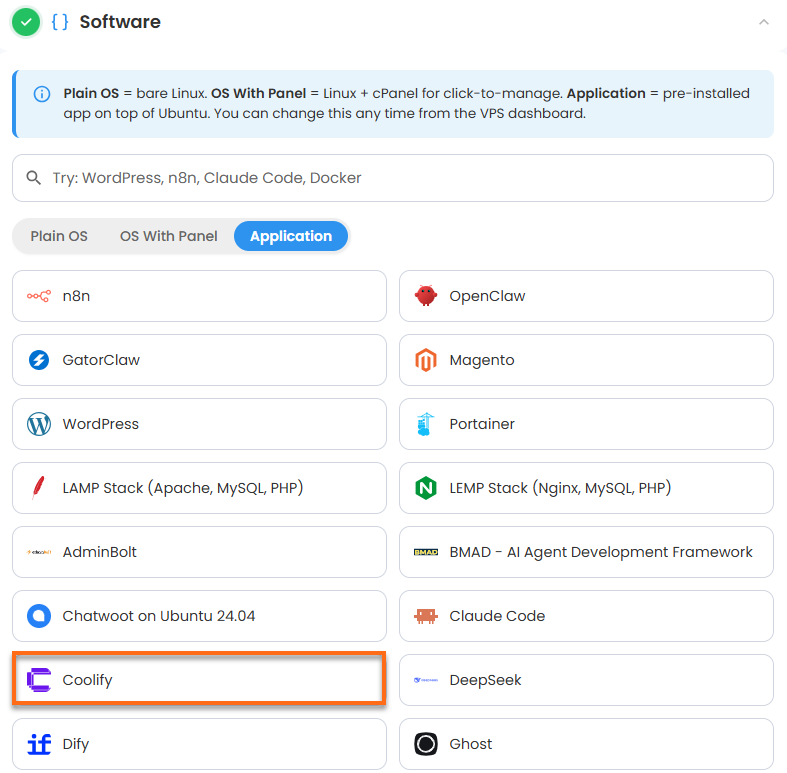The height and width of the screenshot is (773, 787).
Task: Choose the OpenClaw application card
Action: coord(586,296)
